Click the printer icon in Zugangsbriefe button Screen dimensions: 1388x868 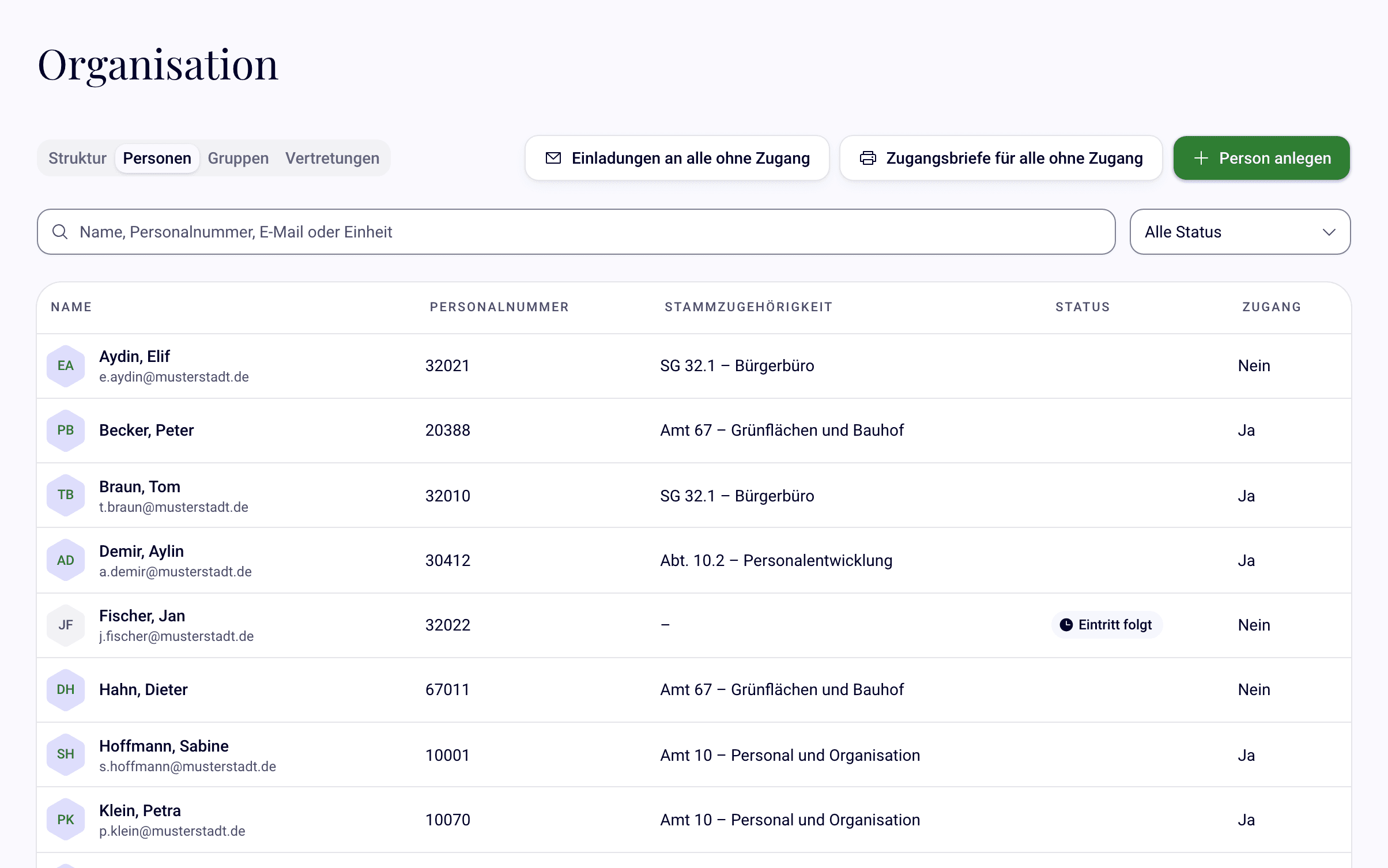pyautogui.click(x=867, y=158)
